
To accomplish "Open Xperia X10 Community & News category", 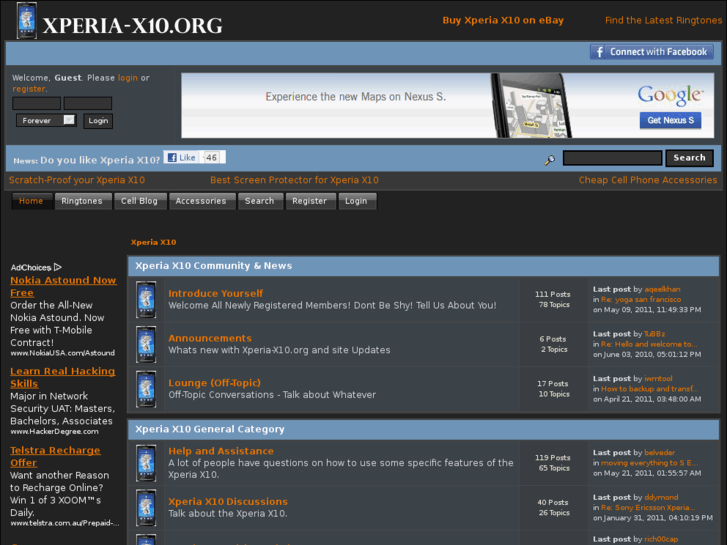I will 214,266.
